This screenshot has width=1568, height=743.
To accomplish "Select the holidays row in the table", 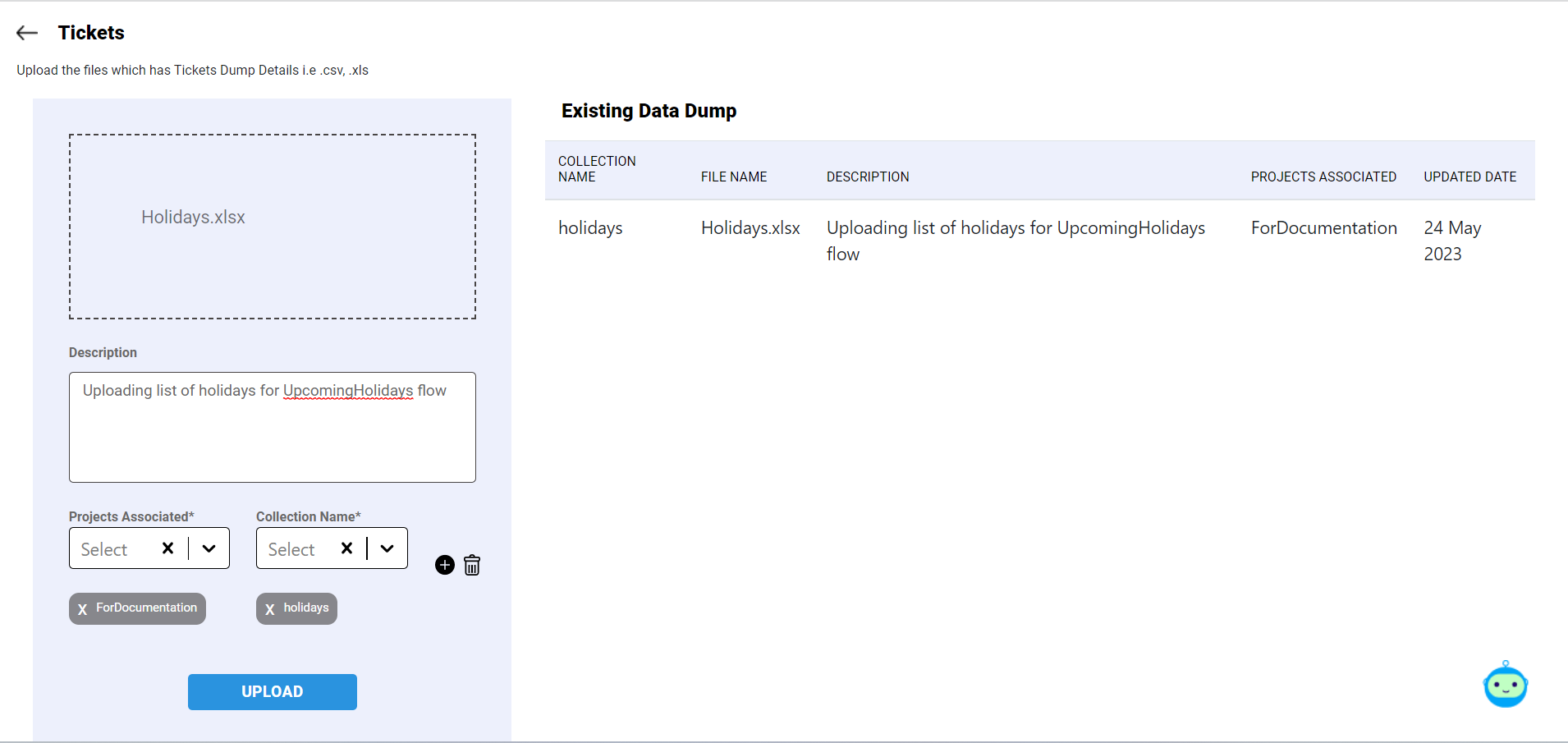I will (590, 228).
